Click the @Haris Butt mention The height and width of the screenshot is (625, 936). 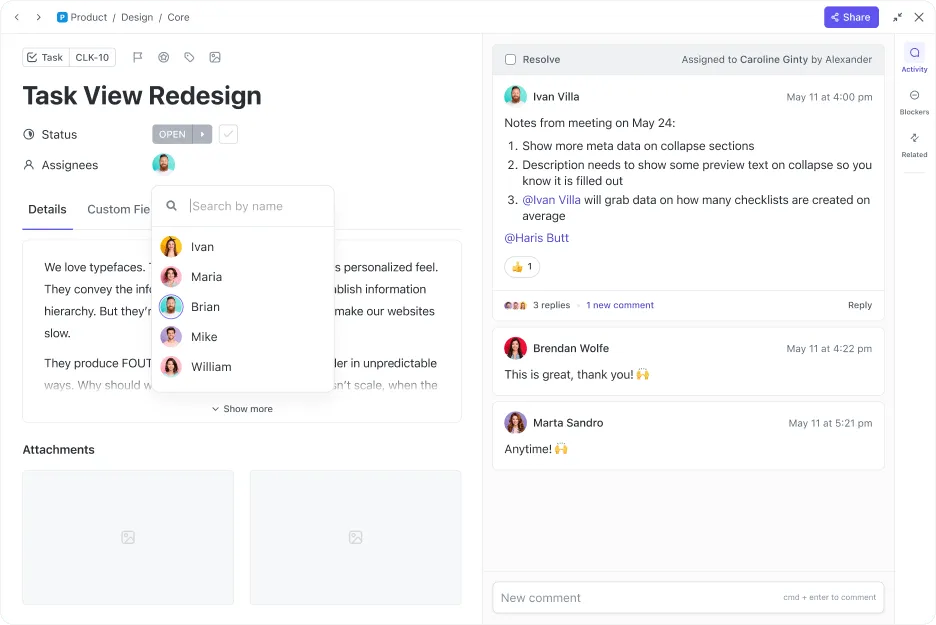click(536, 238)
